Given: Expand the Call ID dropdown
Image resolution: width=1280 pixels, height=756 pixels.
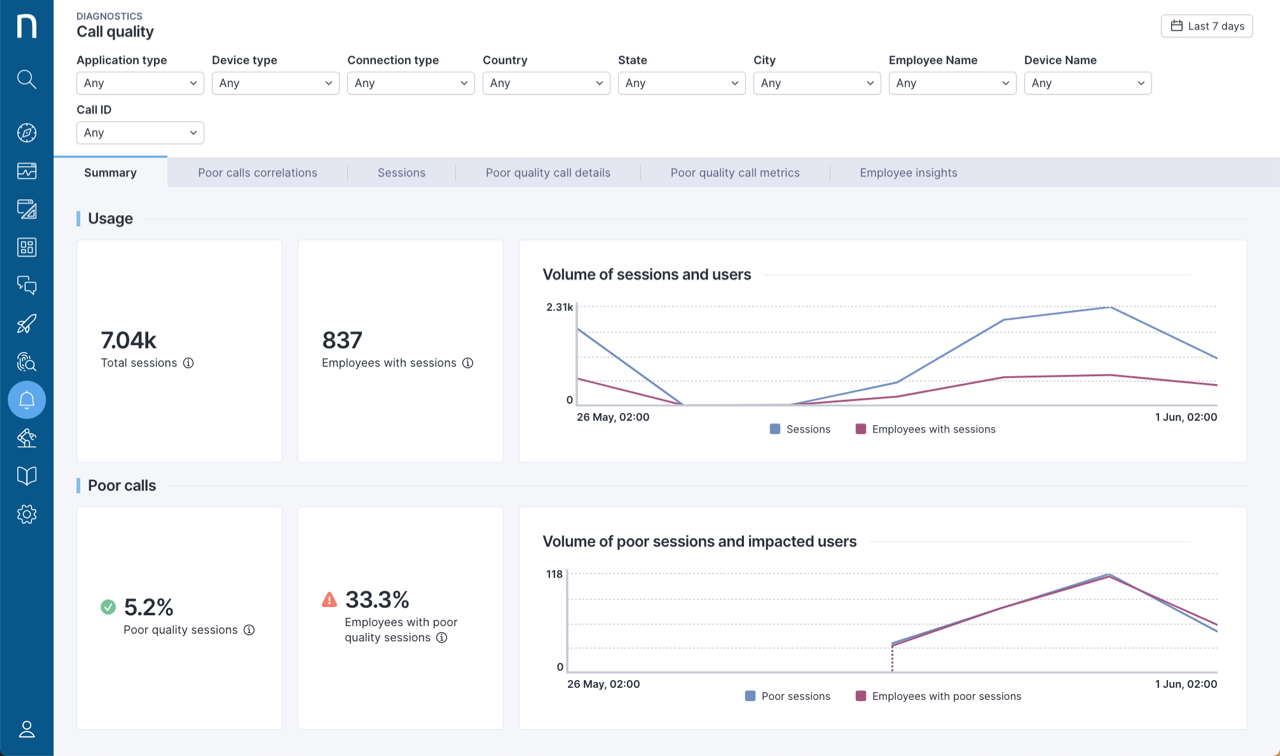Looking at the screenshot, I should (x=140, y=133).
